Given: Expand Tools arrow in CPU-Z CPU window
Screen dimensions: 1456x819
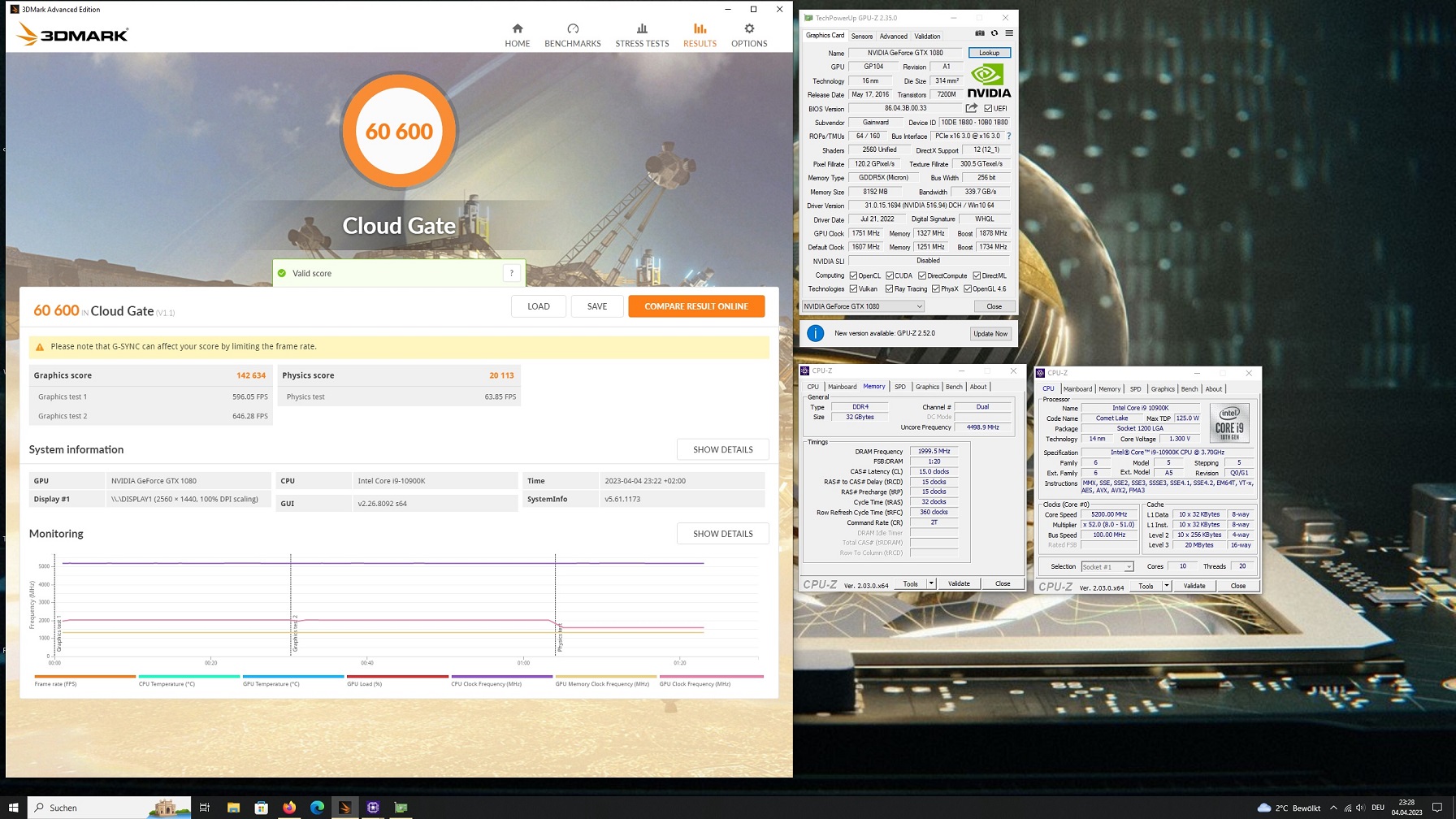Looking at the screenshot, I should [x=1167, y=586].
